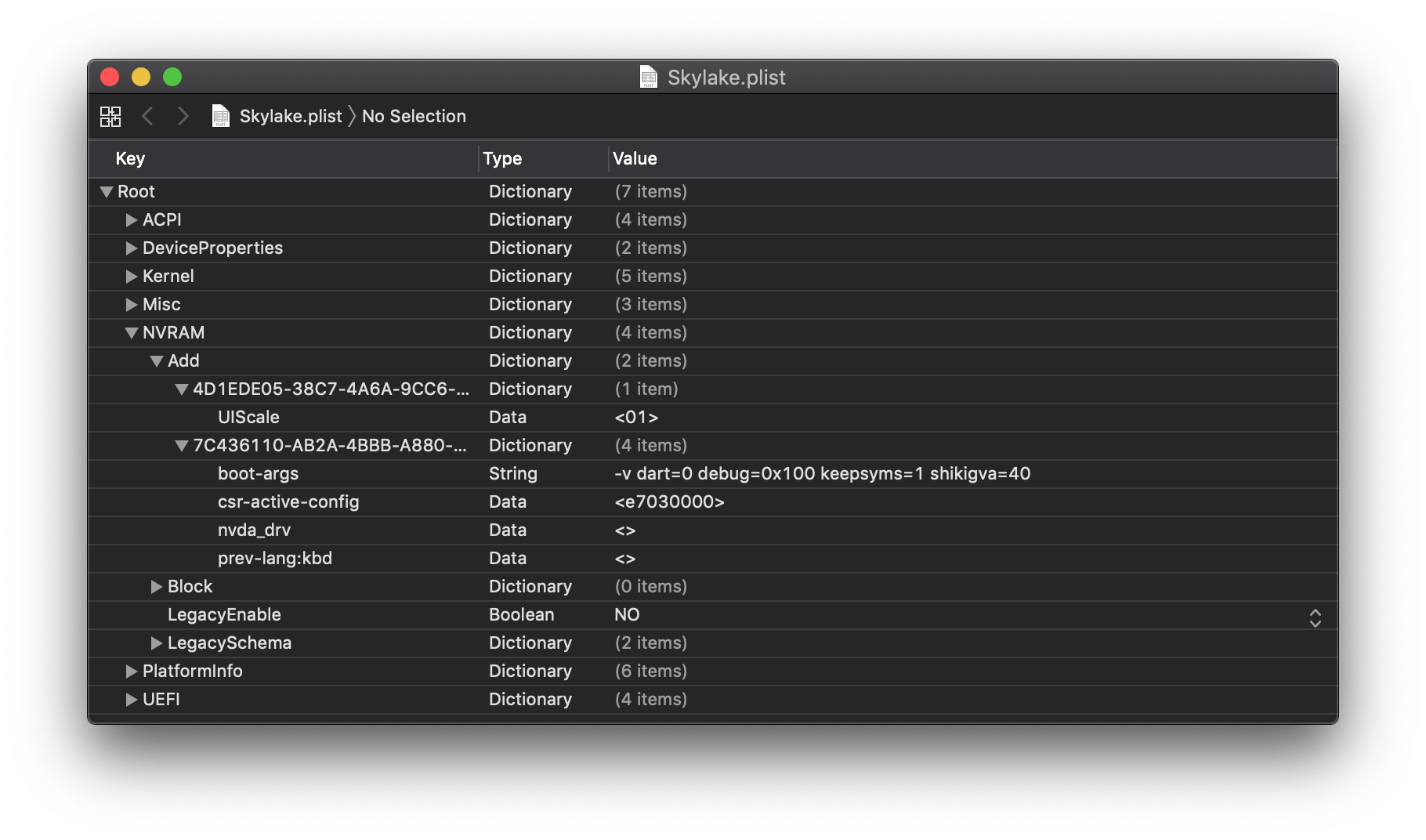Click the document icon in the title bar
1426x840 pixels.
[649, 77]
